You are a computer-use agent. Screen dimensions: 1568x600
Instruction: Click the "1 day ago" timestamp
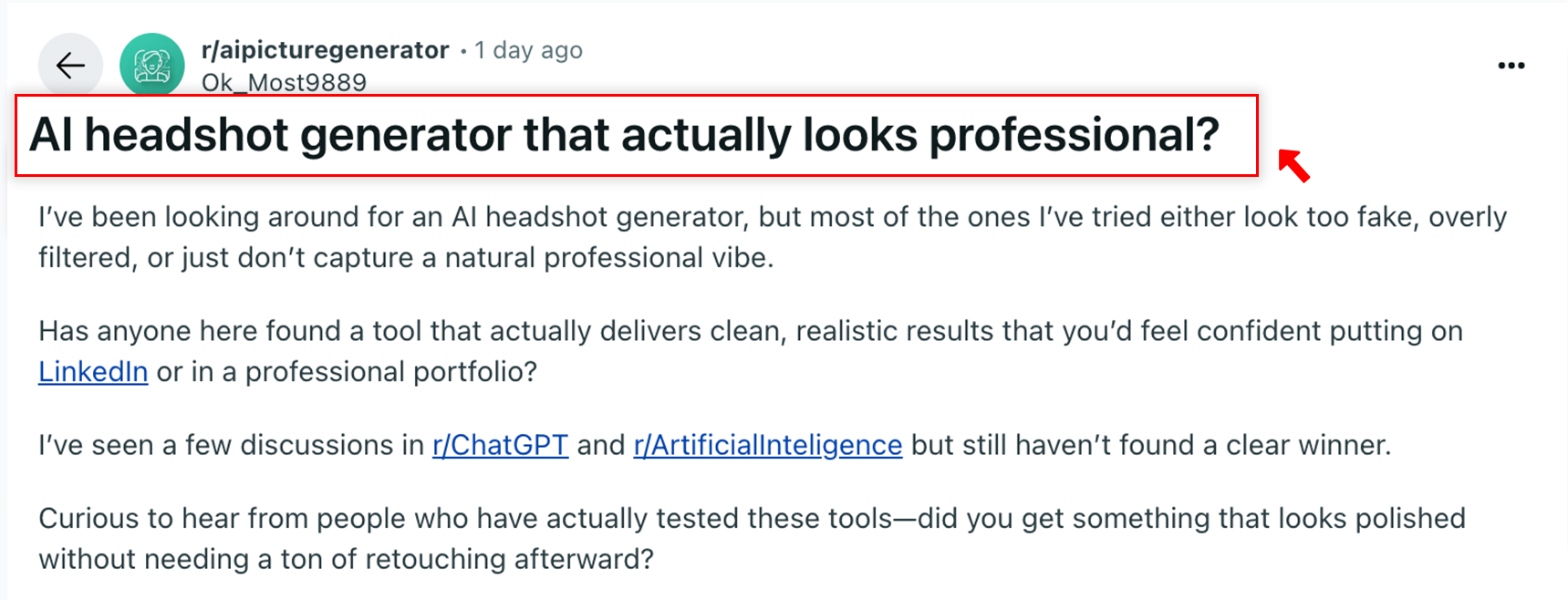point(528,50)
